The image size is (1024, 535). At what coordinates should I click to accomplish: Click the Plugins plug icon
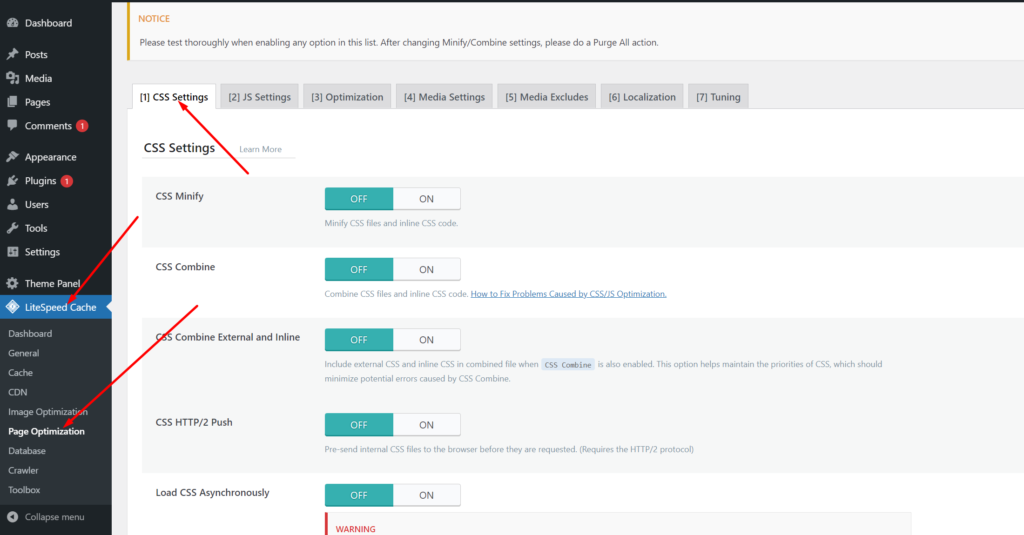pyautogui.click(x=12, y=181)
